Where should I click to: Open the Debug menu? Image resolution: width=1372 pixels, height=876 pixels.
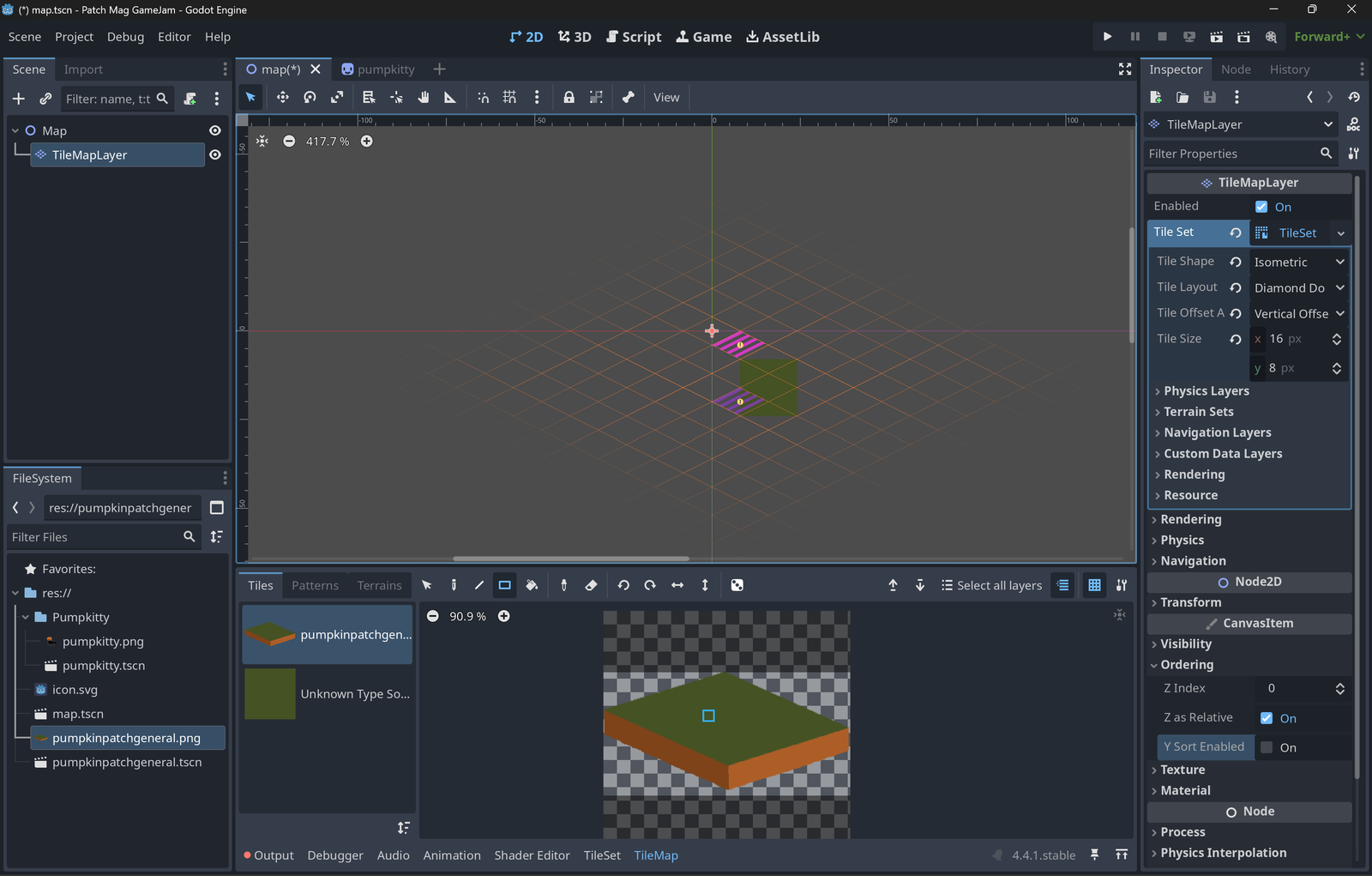125,37
